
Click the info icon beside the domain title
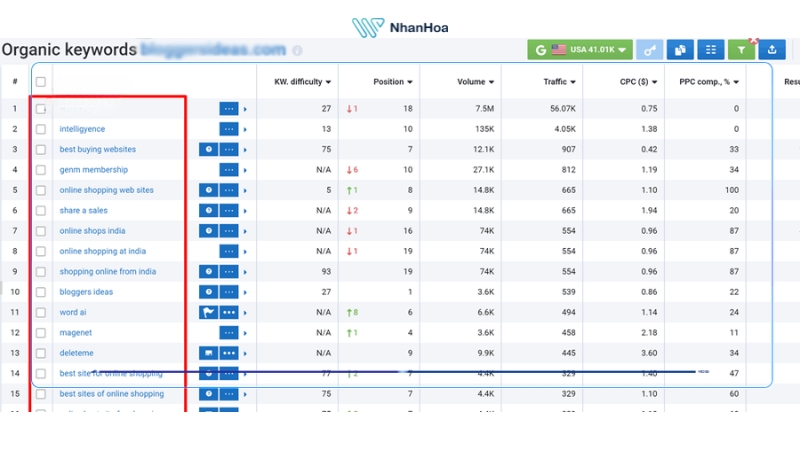[x=297, y=51]
